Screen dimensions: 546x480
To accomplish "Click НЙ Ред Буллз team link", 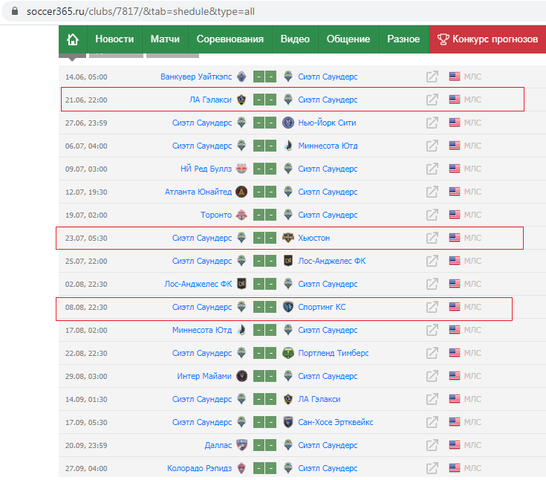I will 206,169.
